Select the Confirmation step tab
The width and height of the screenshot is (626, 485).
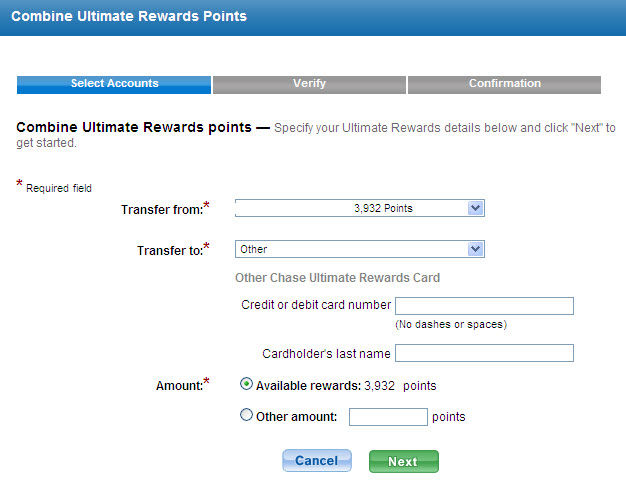(504, 85)
